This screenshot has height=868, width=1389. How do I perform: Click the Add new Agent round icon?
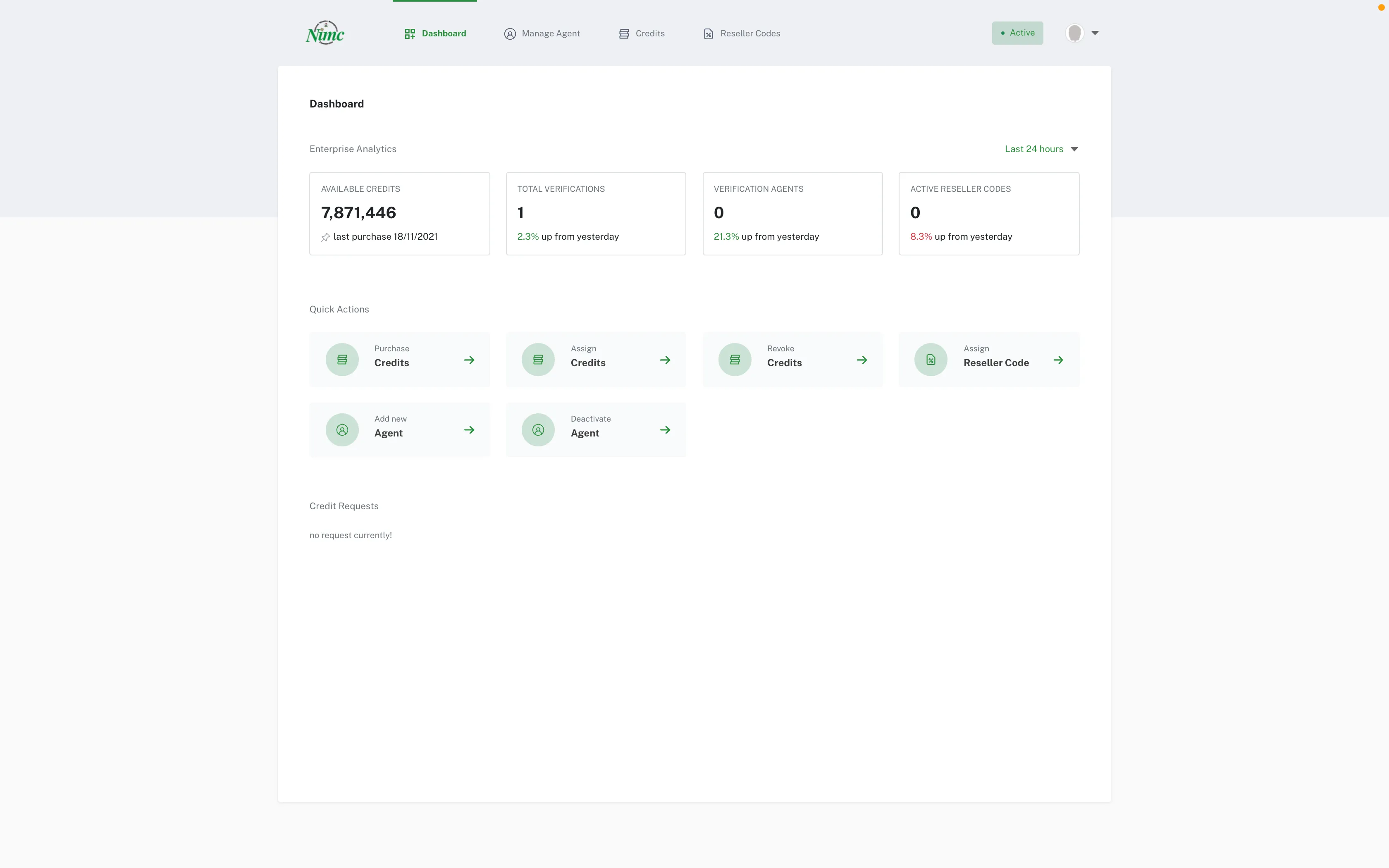pyautogui.click(x=342, y=430)
